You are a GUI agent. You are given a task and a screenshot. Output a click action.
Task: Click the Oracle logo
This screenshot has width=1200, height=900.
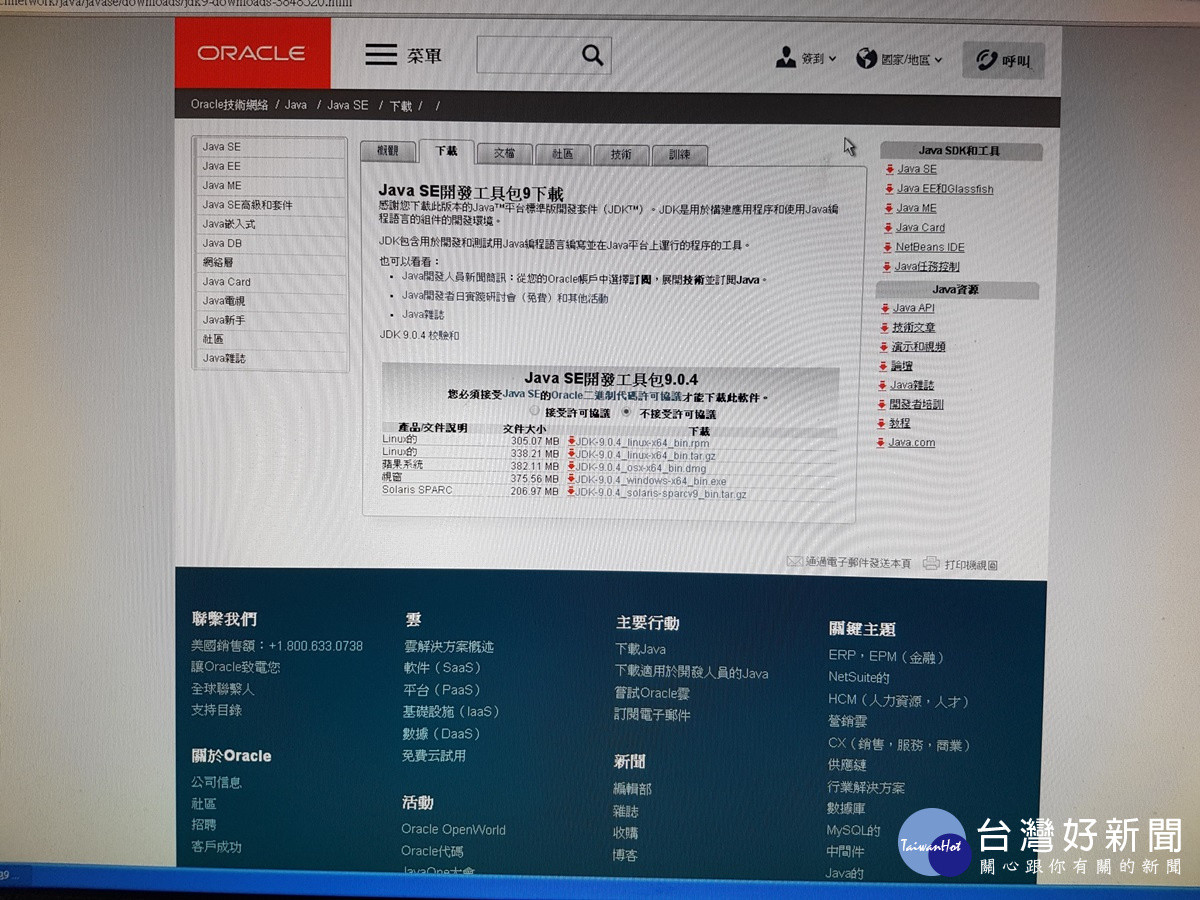click(252, 53)
